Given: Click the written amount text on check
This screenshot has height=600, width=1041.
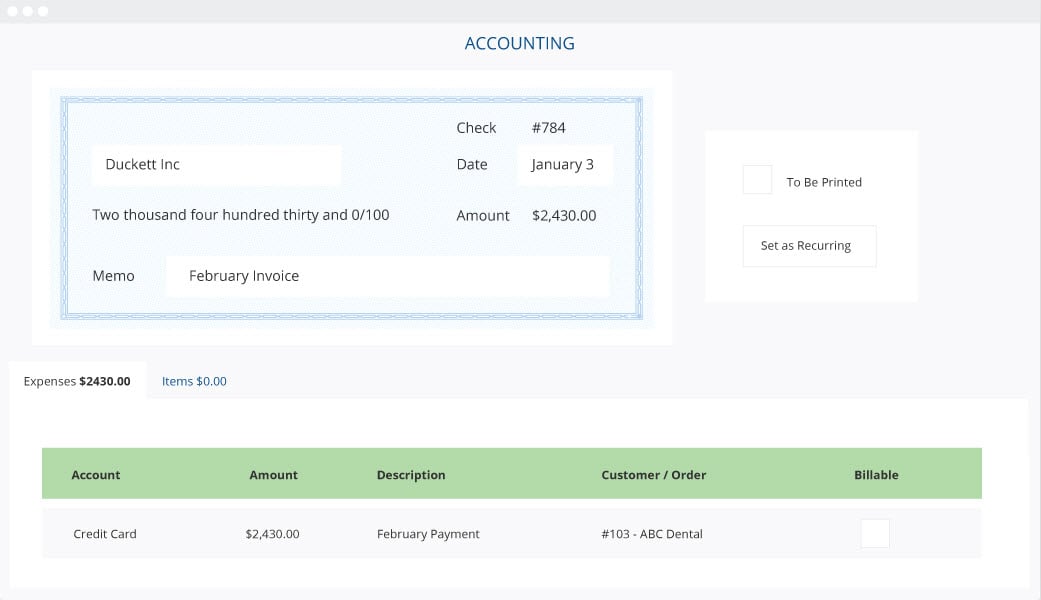Looking at the screenshot, I should [x=241, y=215].
